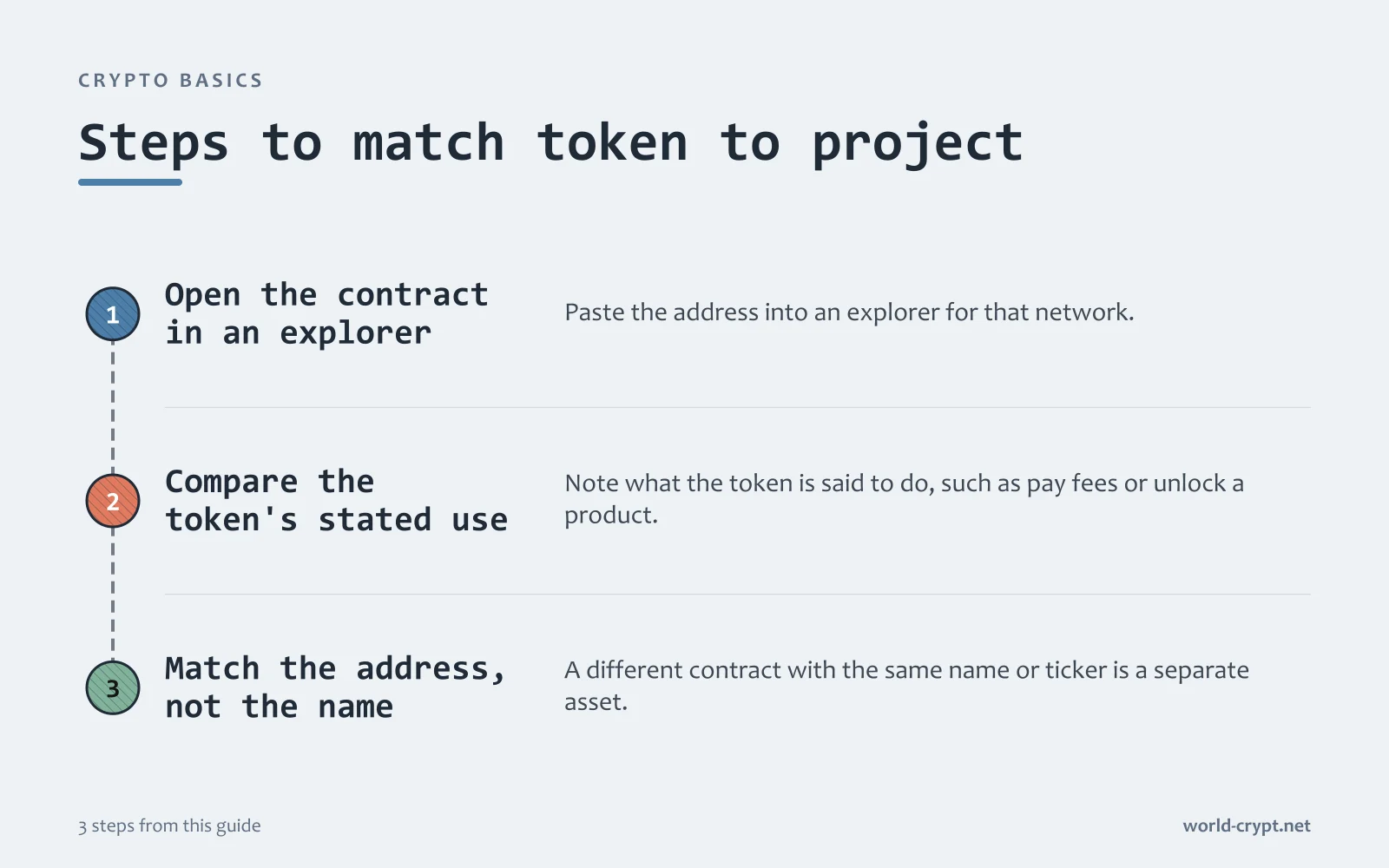Screen dimensions: 1389x868
Task: Click the green step 3 circle
Action: [x=113, y=687]
